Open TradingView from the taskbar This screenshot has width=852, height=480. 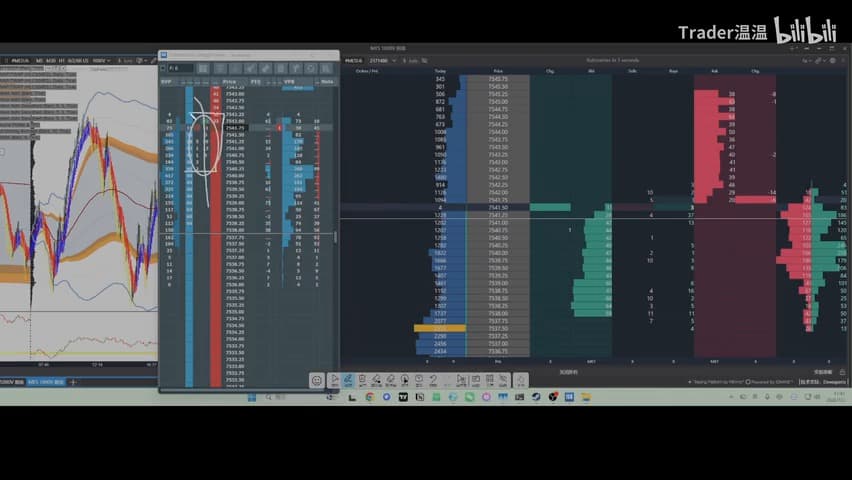point(403,397)
